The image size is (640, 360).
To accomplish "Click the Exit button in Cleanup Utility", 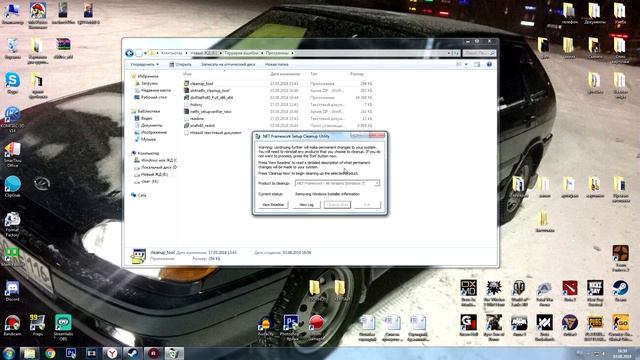I will 367,204.
